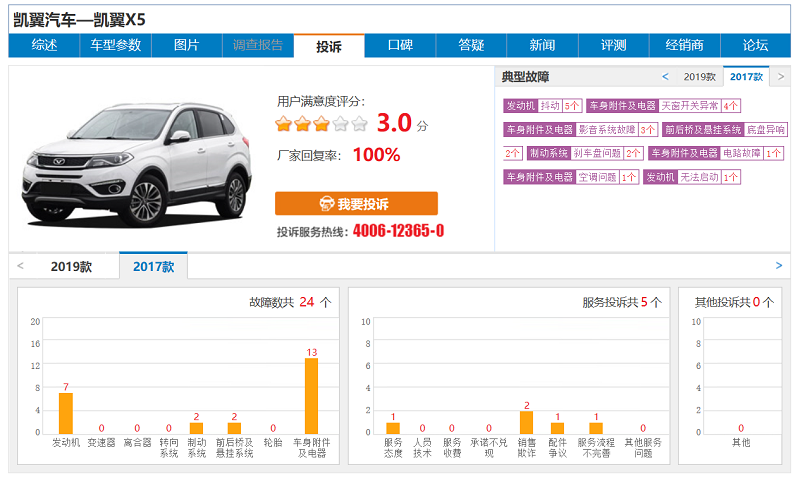Click the 销售欺诈 bar showing 2
Image resolution: width=800 pixels, height=477 pixels.
pos(527,422)
